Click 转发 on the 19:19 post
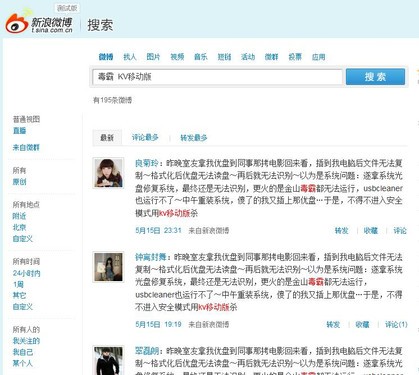Screen dimensions: 419x375 pyautogui.click(x=333, y=324)
